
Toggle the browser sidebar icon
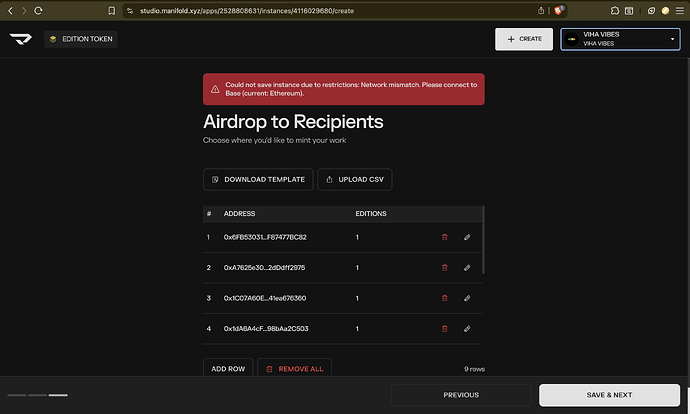pyautogui.click(x=629, y=11)
